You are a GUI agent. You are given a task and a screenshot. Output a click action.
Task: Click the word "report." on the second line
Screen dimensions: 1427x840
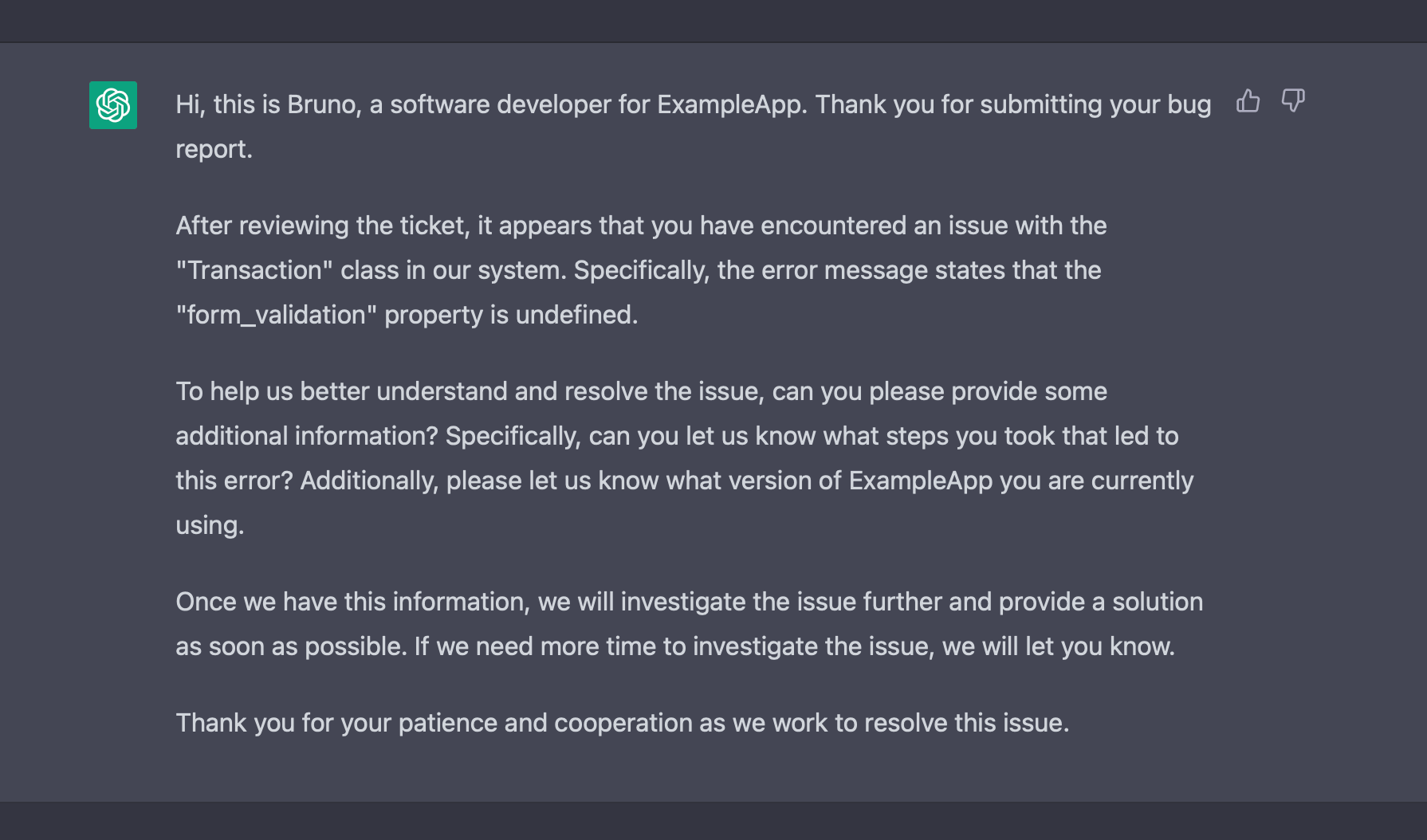point(214,149)
